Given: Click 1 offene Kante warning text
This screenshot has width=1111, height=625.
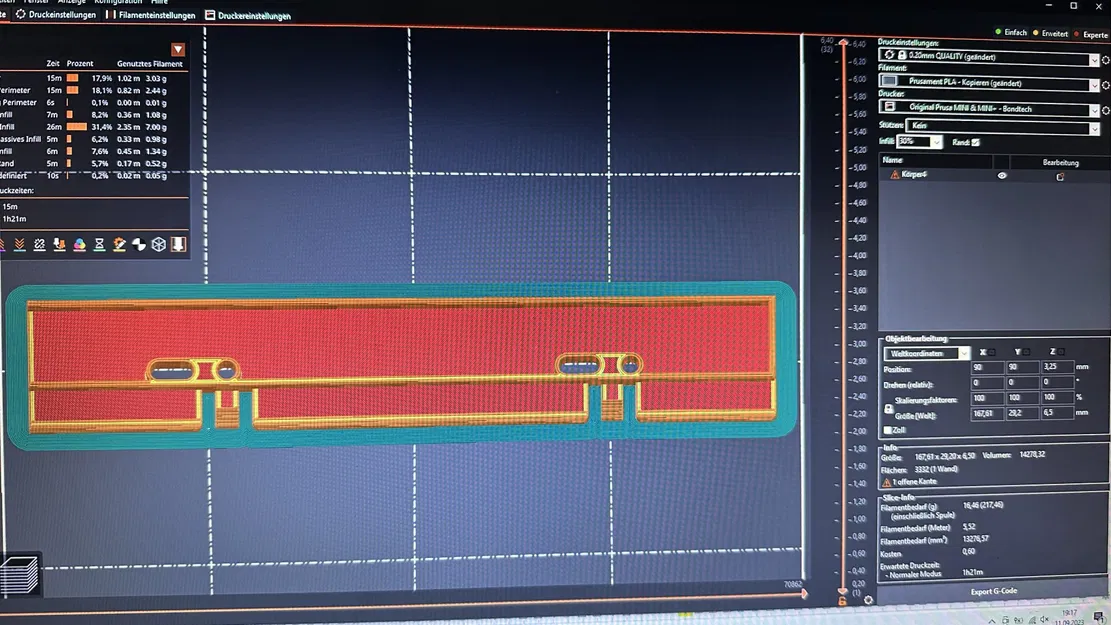Looking at the screenshot, I should (x=915, y=482).
